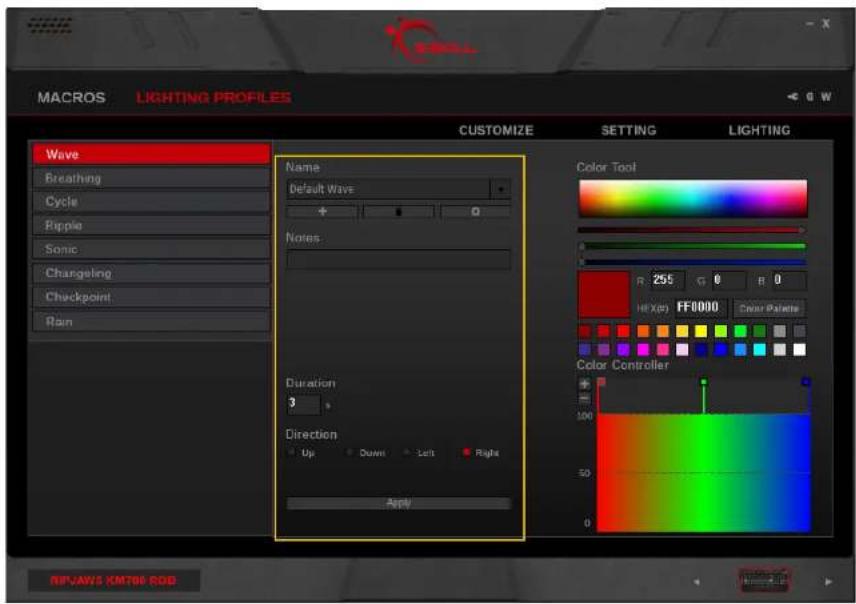856x604 pixels.
Task: Click the Apply button
Action: [x=399, y=503]
